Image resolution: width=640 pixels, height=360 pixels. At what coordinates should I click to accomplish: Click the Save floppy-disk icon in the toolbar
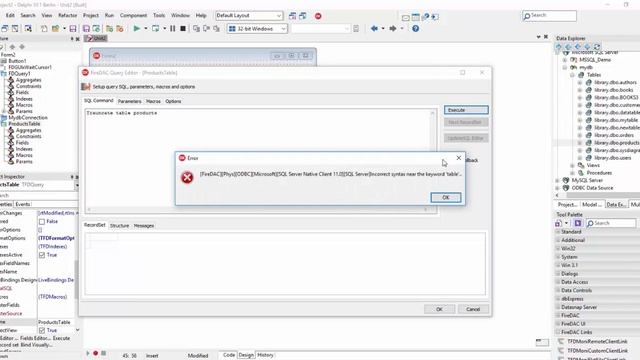point(73,29)
